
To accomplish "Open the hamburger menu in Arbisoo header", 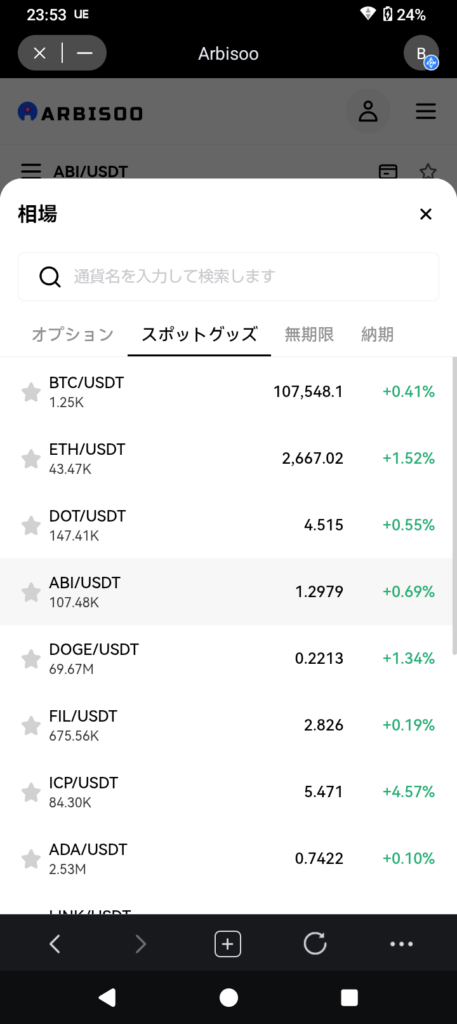I will 426,112.
